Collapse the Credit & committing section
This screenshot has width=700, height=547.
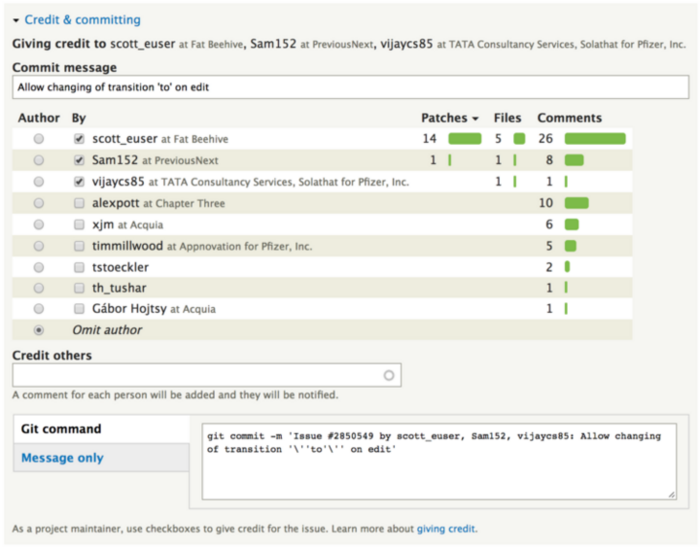click(82, 20)
